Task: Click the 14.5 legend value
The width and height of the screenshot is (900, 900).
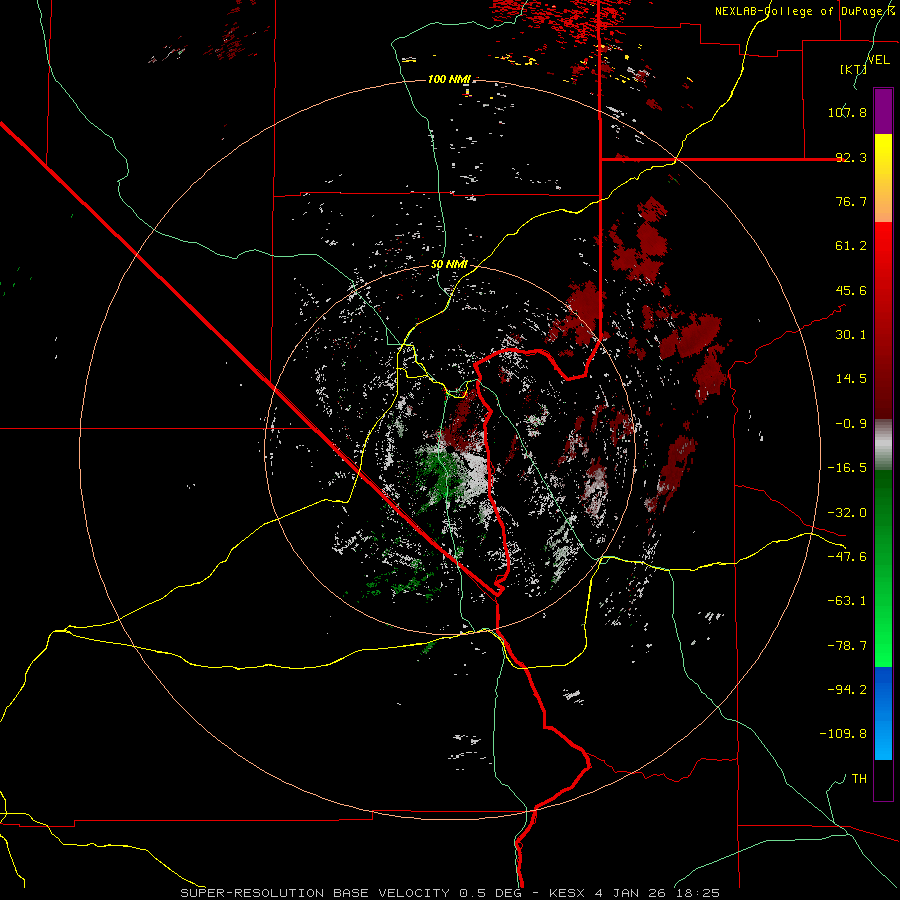Action: 851,379
